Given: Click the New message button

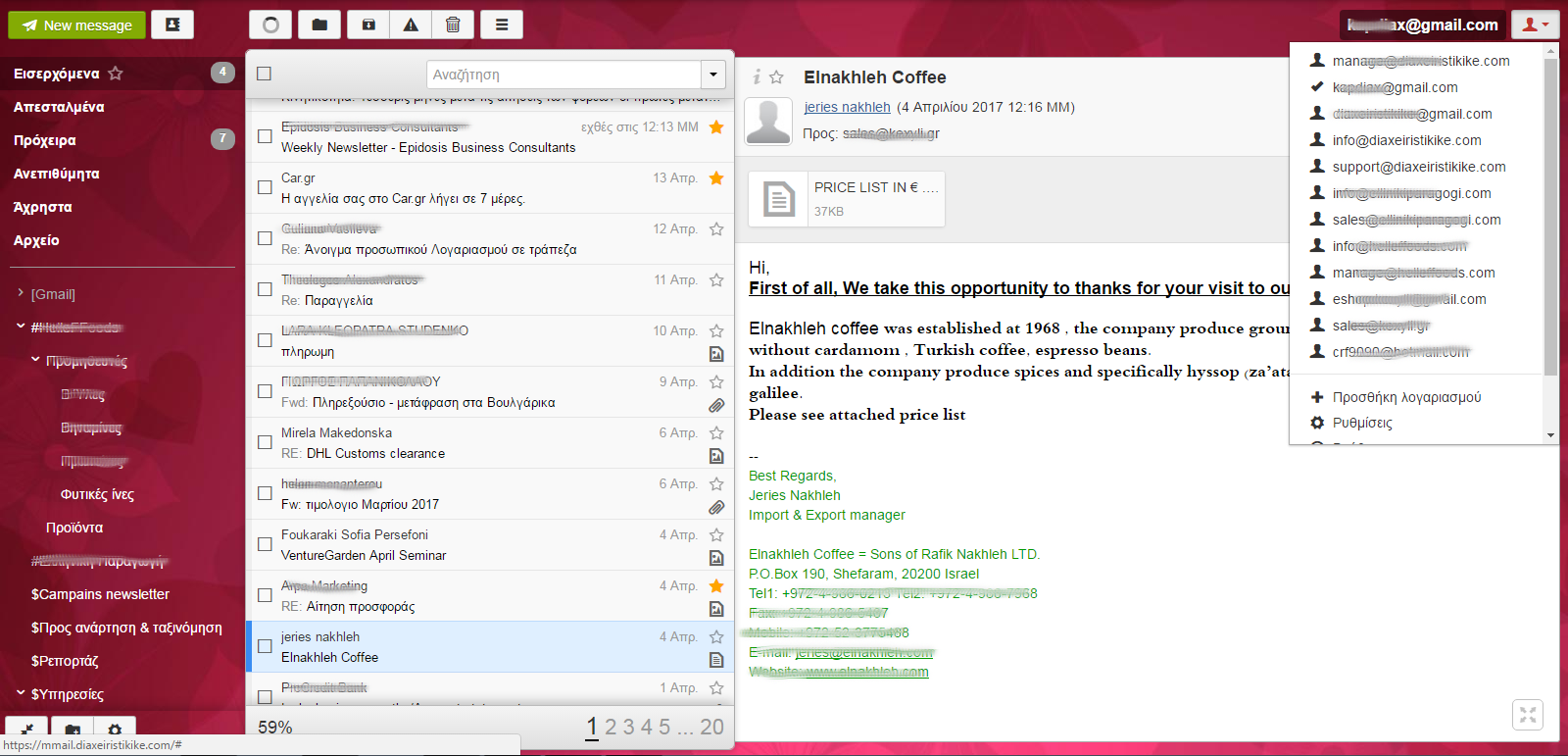Looking at the screenshot, I should [76, 25].
